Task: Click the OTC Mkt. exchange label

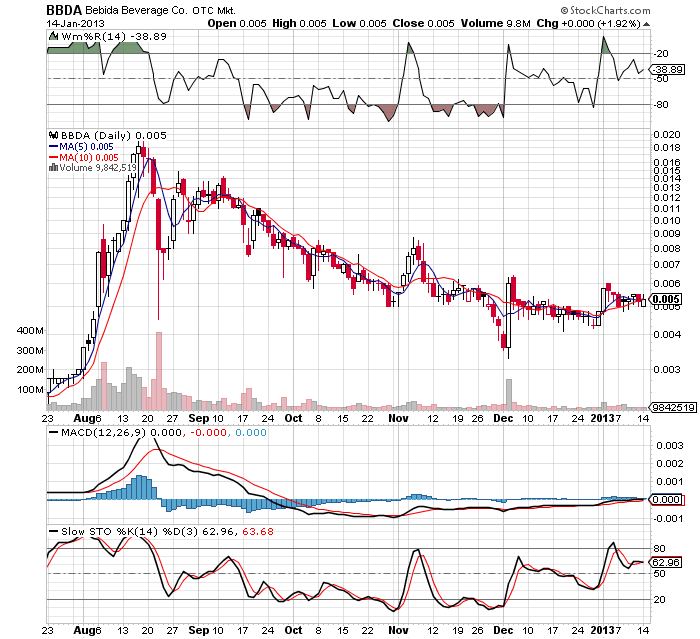Action: pyautogui.click(x=214, y=11)
